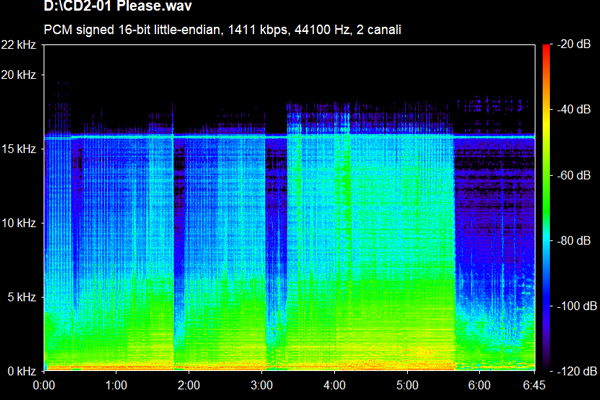Click the '-60 dB' color scale label

574,175
